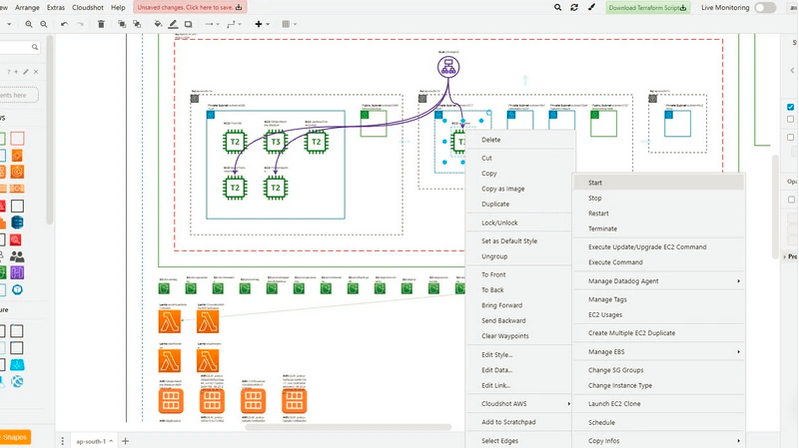Click the search magnifier icon in header
This screenshot has width=799, height=448.
click(556, 7)
